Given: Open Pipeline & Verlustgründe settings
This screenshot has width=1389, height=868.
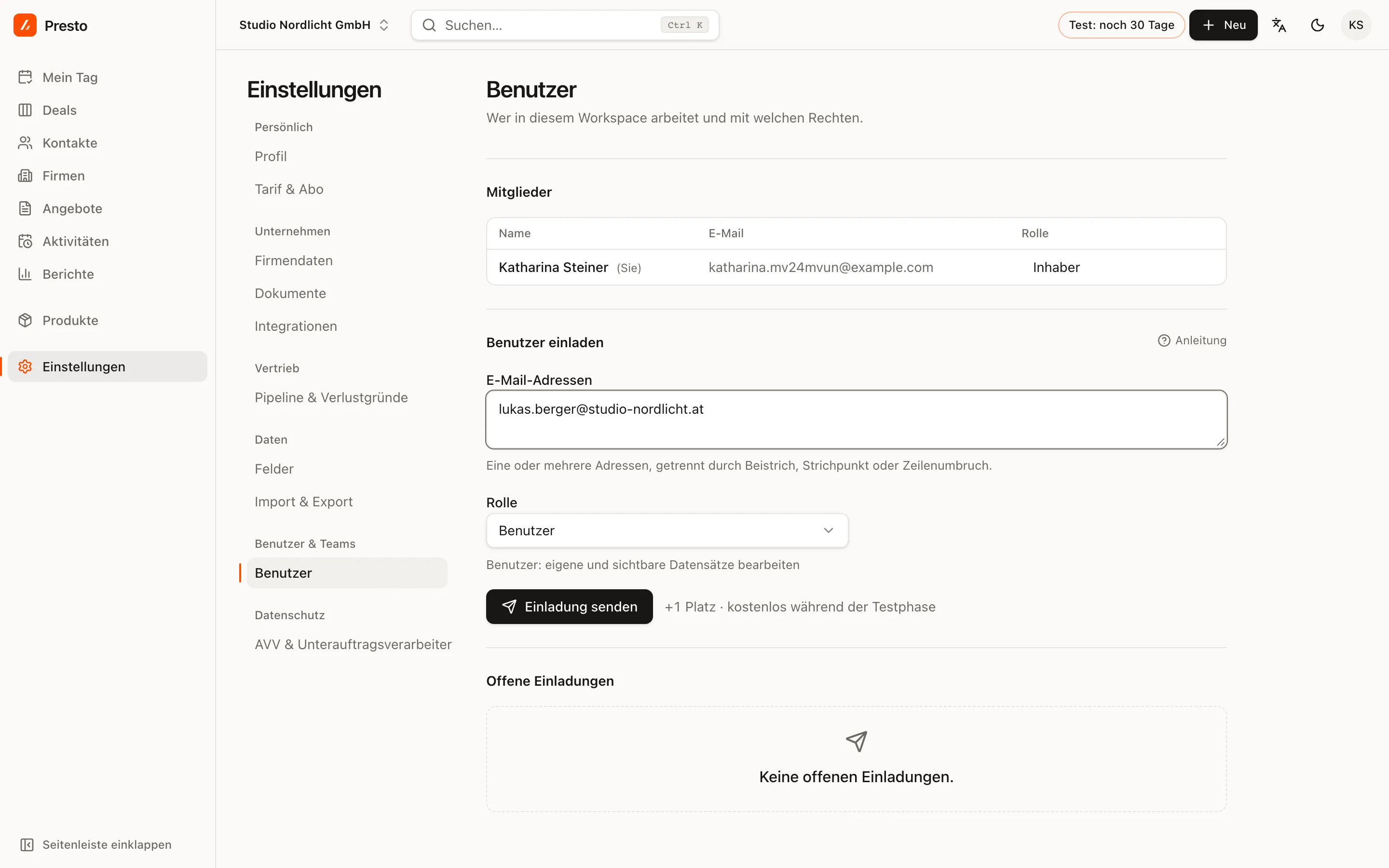Looking at the screenshot, I should pos(331,397).
